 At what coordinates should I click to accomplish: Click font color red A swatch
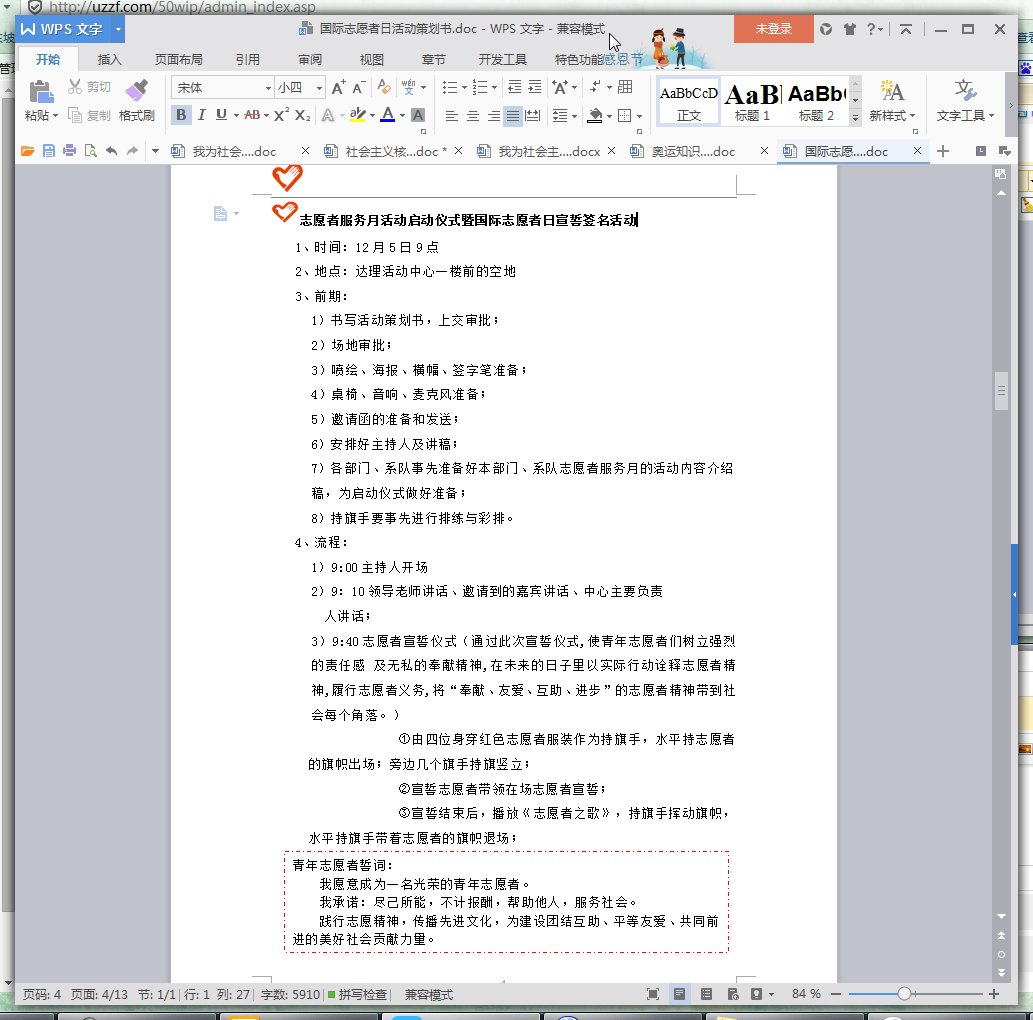pyautogui.click(x=388, y=115)
